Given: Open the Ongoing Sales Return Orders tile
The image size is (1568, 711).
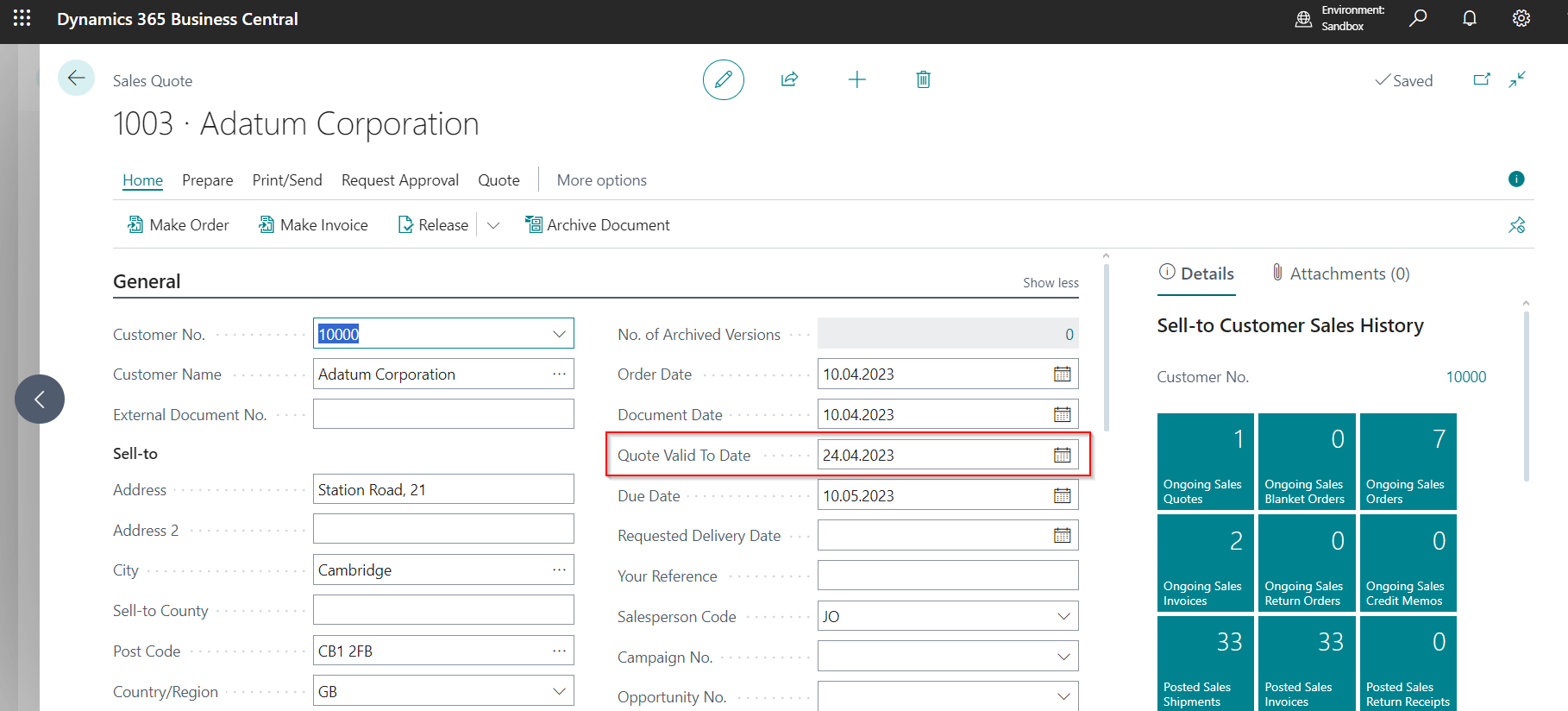Looking at the screenshot, I should pyautogui.click(x=1307, y=563).
